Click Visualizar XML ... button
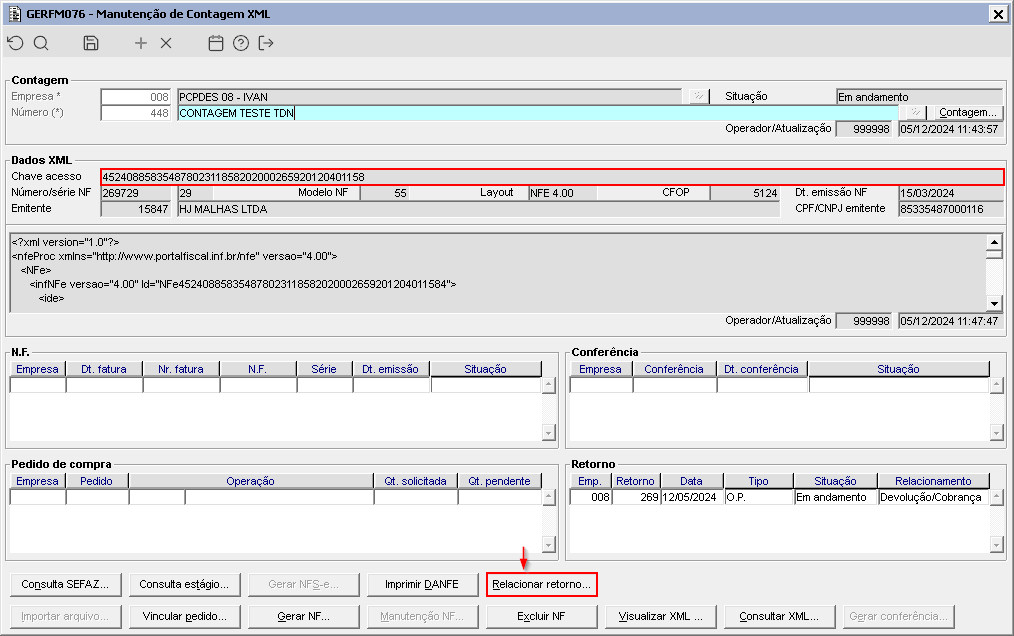Viewport: 1014px width, 636px height. [x=660, y=617]
